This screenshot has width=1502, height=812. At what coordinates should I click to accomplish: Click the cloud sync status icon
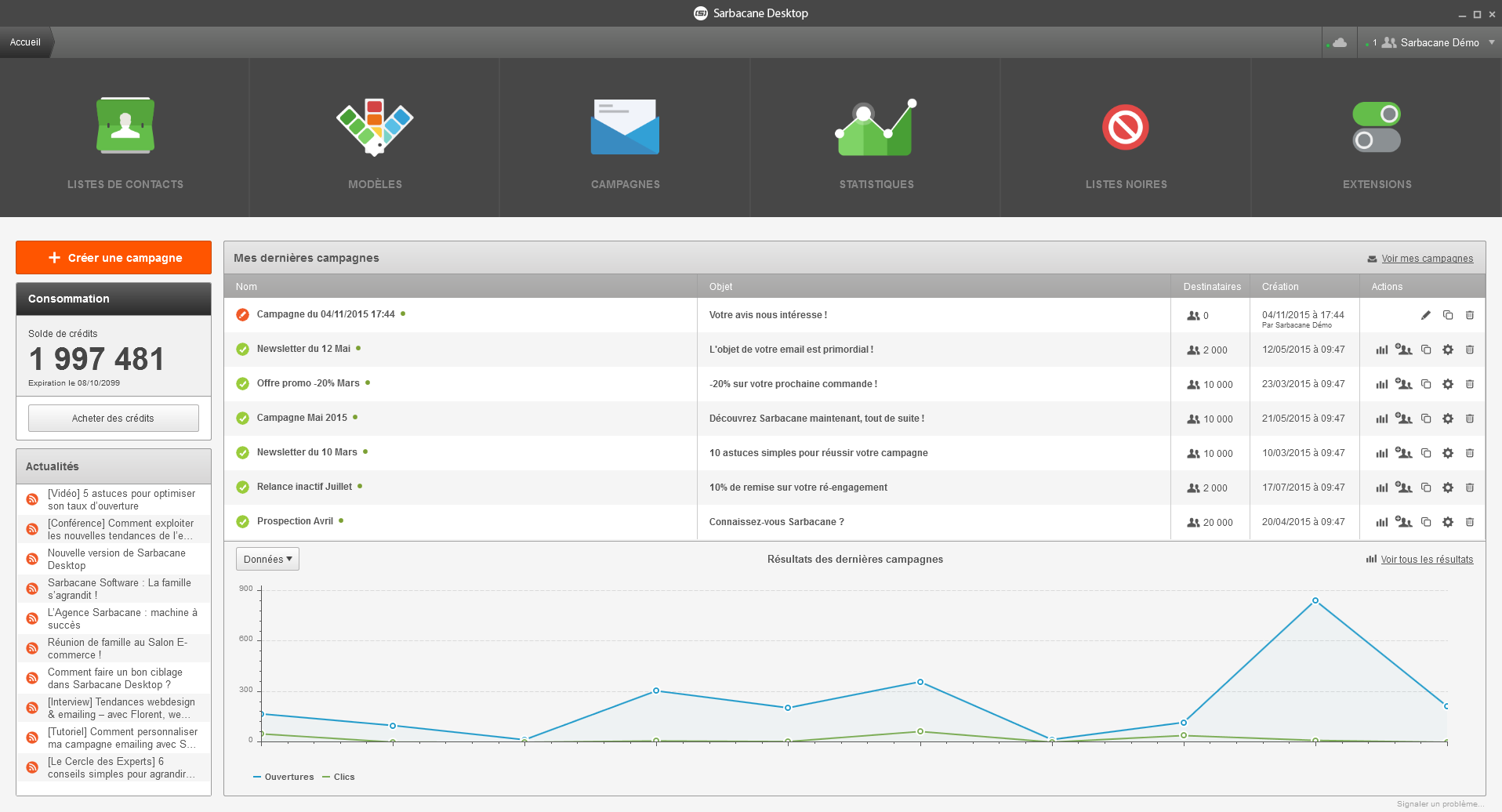click(1339, 42)
